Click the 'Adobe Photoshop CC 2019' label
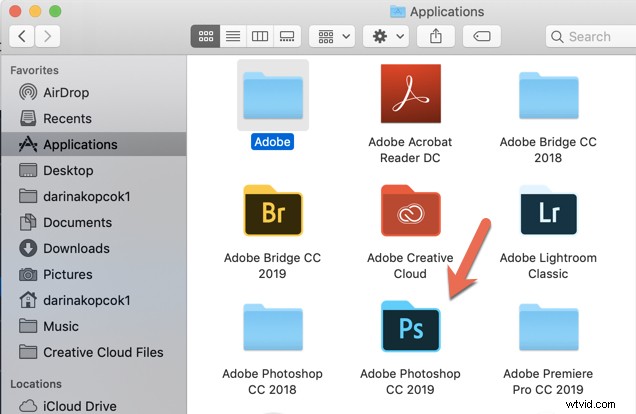Viewport: 636px width, 414px height. [410, 381]
